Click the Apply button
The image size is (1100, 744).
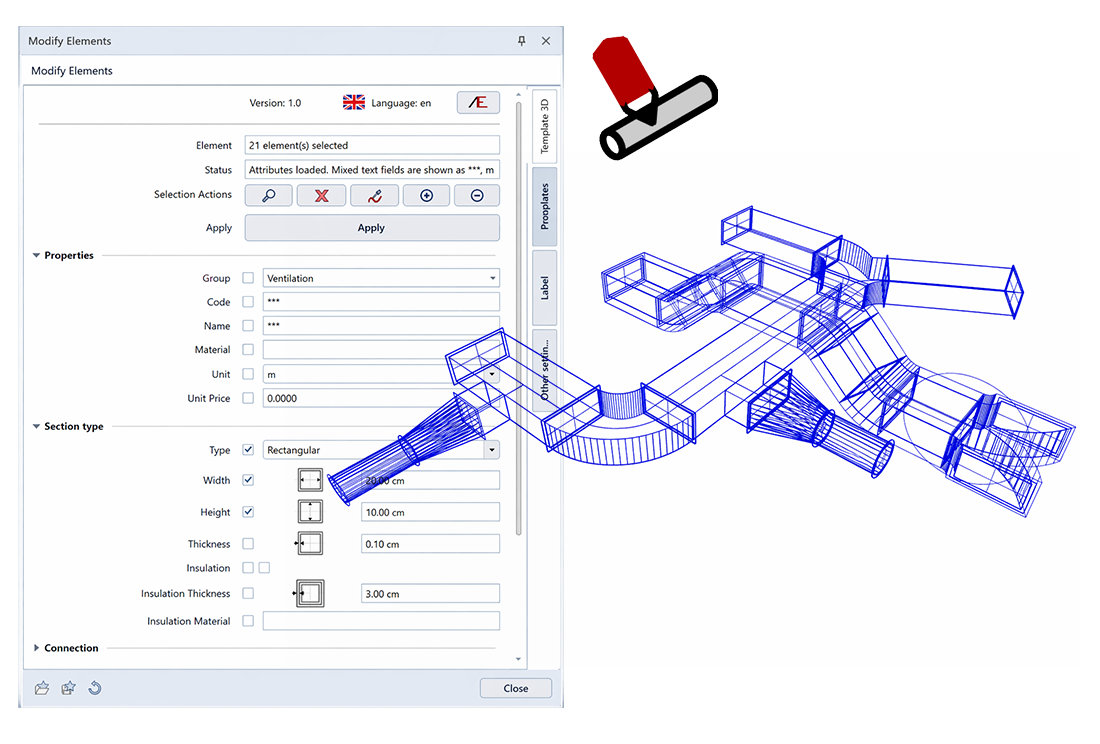(372, 228)
